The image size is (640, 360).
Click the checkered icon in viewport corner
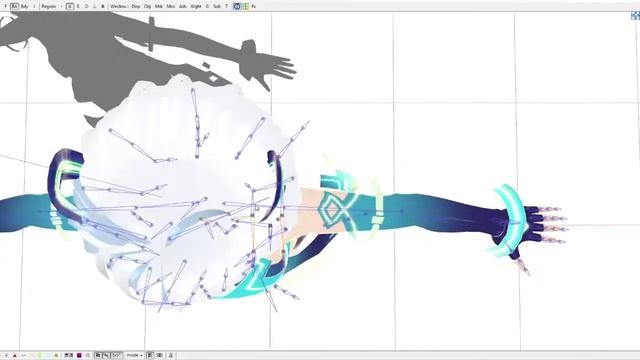coord(636,16)
